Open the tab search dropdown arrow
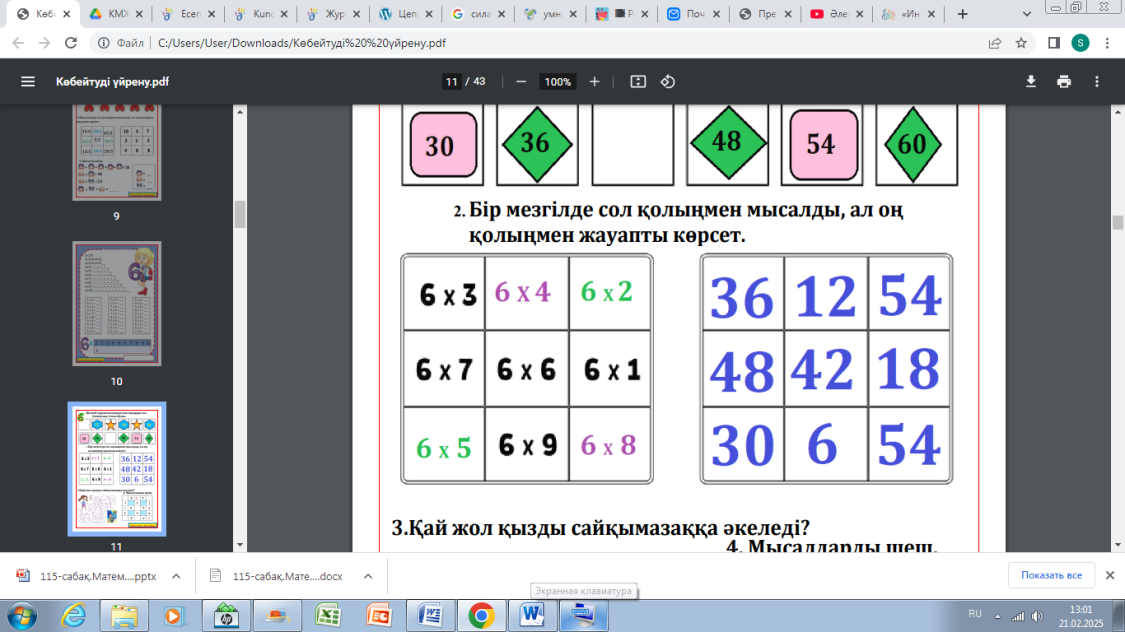This screenshot has width=1125, height=632. pos(1027,14)
